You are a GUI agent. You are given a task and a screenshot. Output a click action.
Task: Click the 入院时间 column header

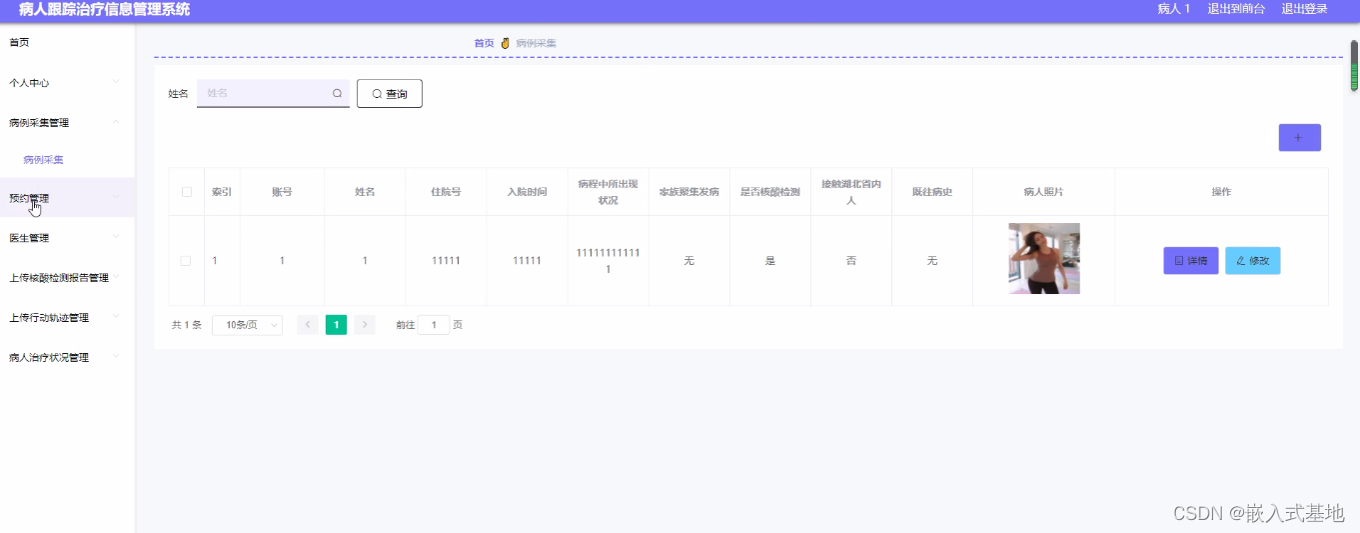tap(527, 192)
